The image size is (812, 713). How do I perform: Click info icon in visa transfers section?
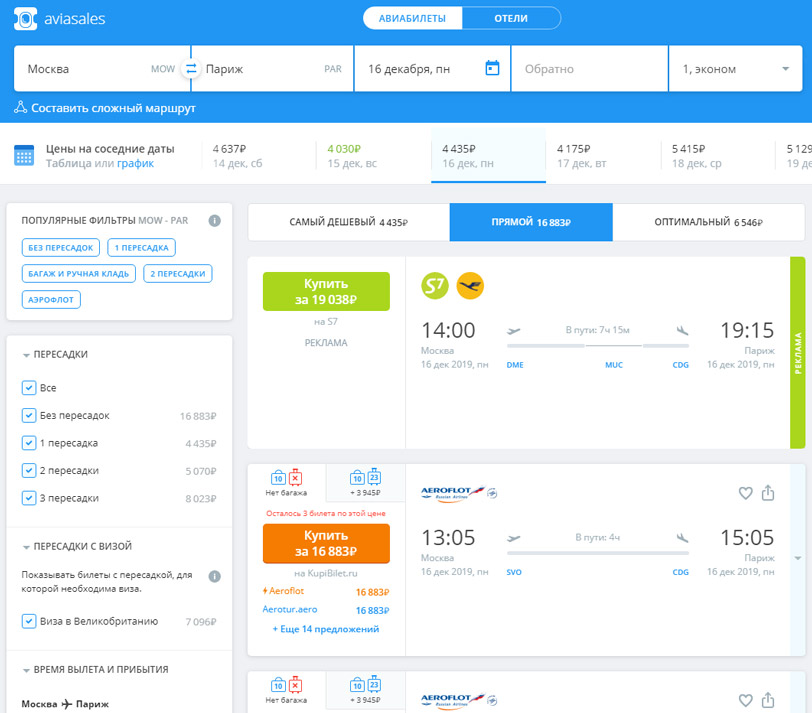coord(214,577)
